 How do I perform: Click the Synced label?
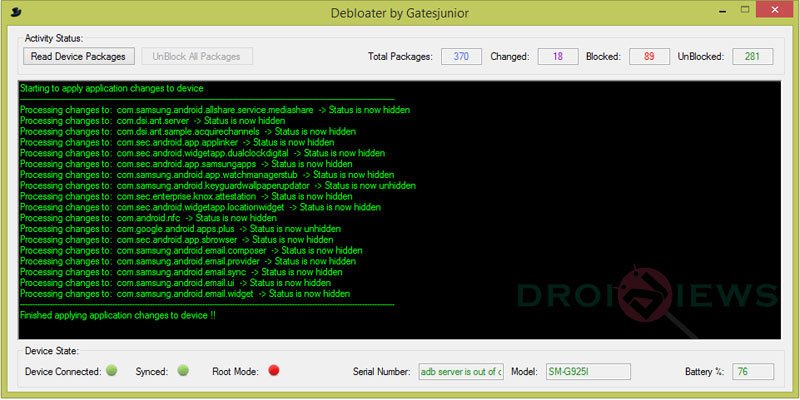152,371
